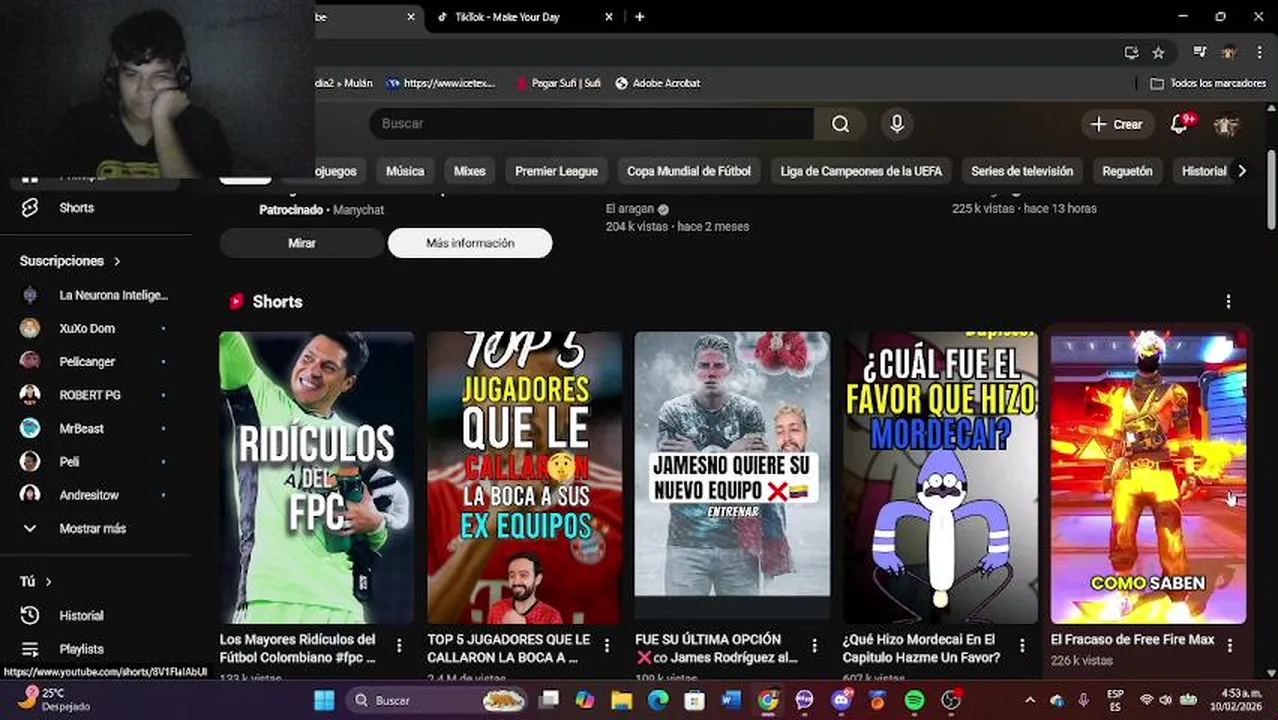Select the Mixes filter chip
Screen dimensions: 1278x720
(469, 171)
